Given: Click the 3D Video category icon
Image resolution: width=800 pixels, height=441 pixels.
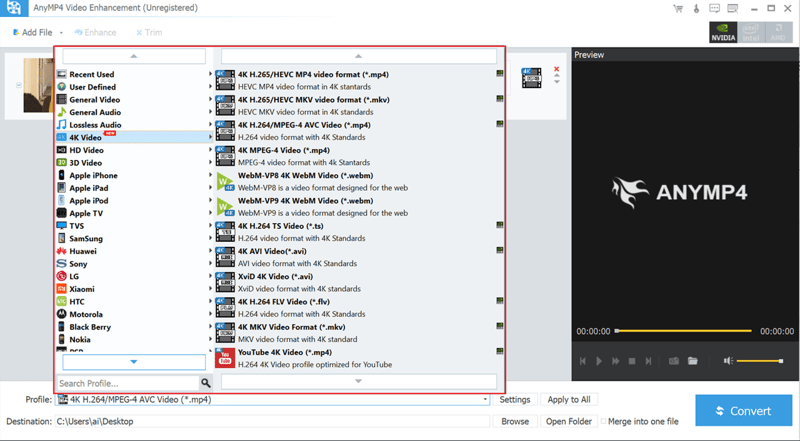Looking at the screenshot, I should [x=61, y=162].
